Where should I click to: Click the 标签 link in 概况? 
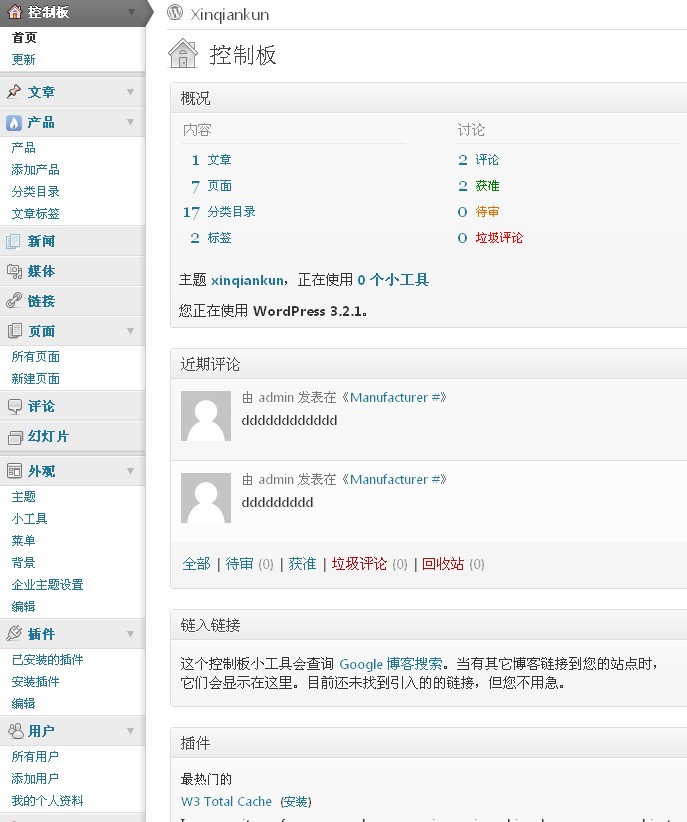click(x=219, y=238)
